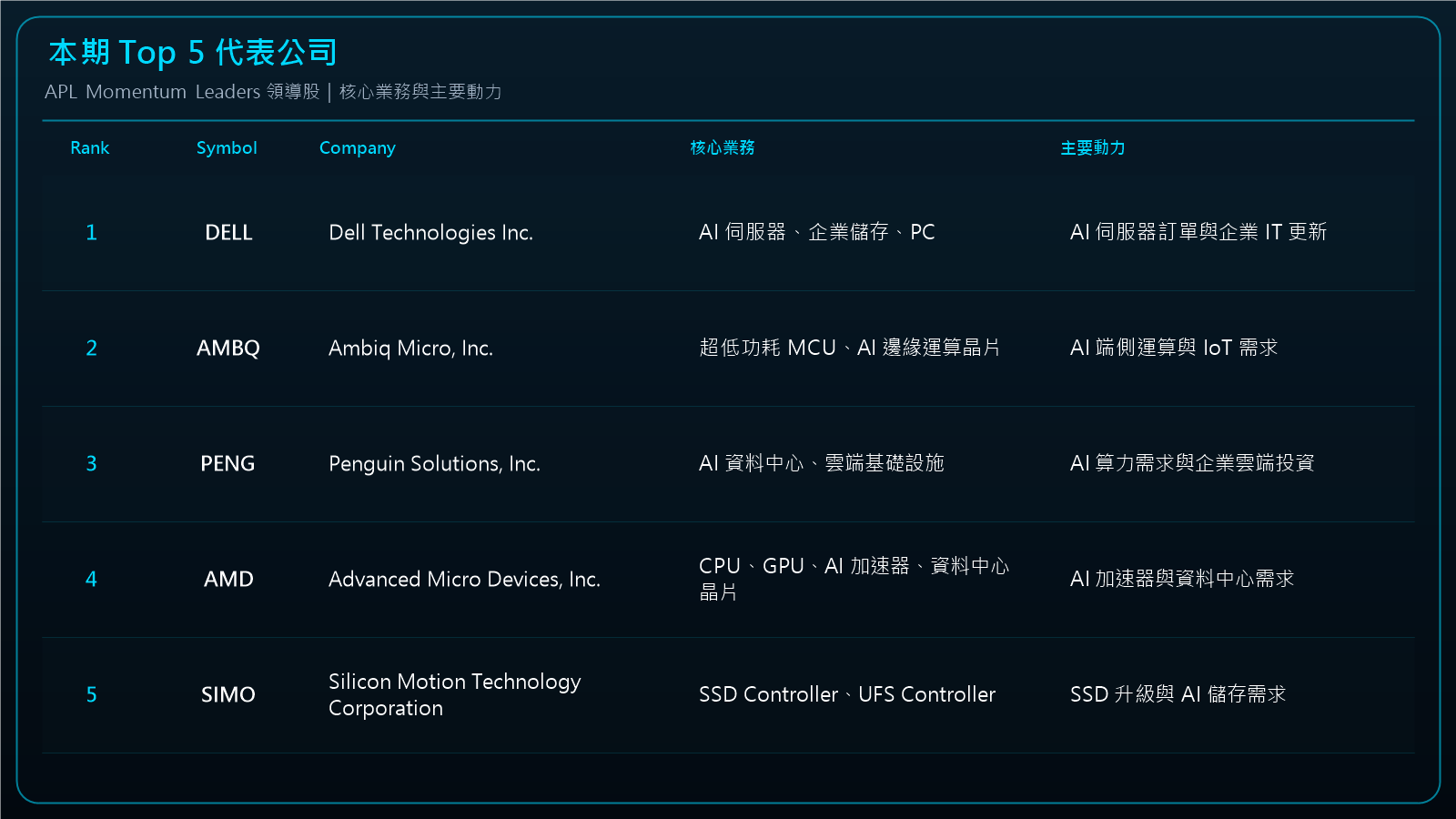
Task: Click the 主要動力 column header
Action: [1093, 147]
